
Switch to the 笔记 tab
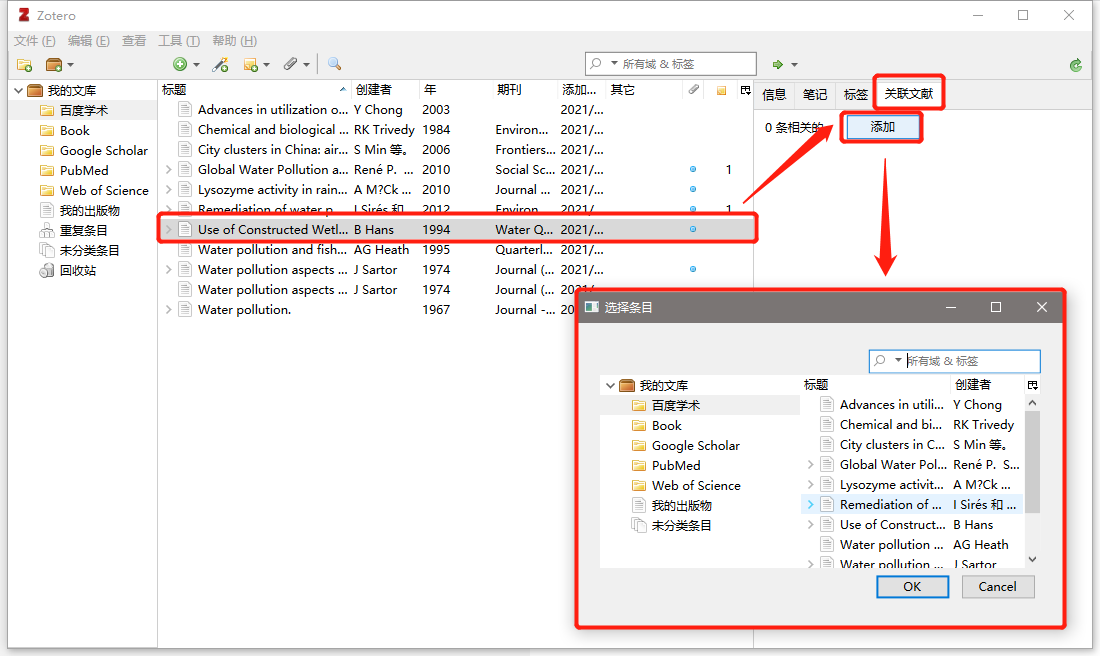tap(815, 94)
